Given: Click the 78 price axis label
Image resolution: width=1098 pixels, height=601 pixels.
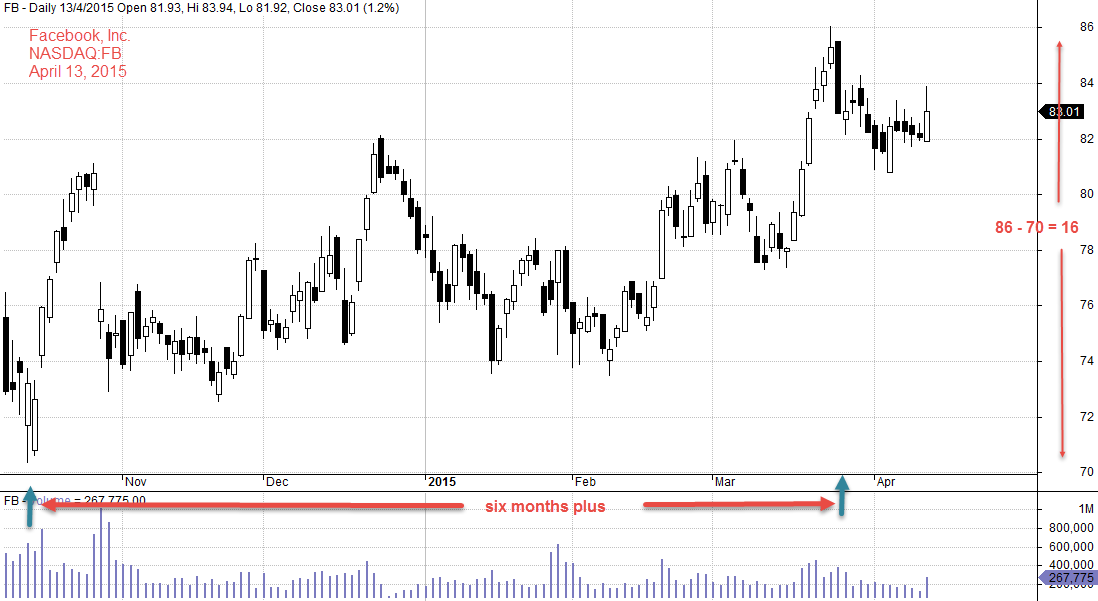Looking at the screenshot, I should [x=1086, y=249].
